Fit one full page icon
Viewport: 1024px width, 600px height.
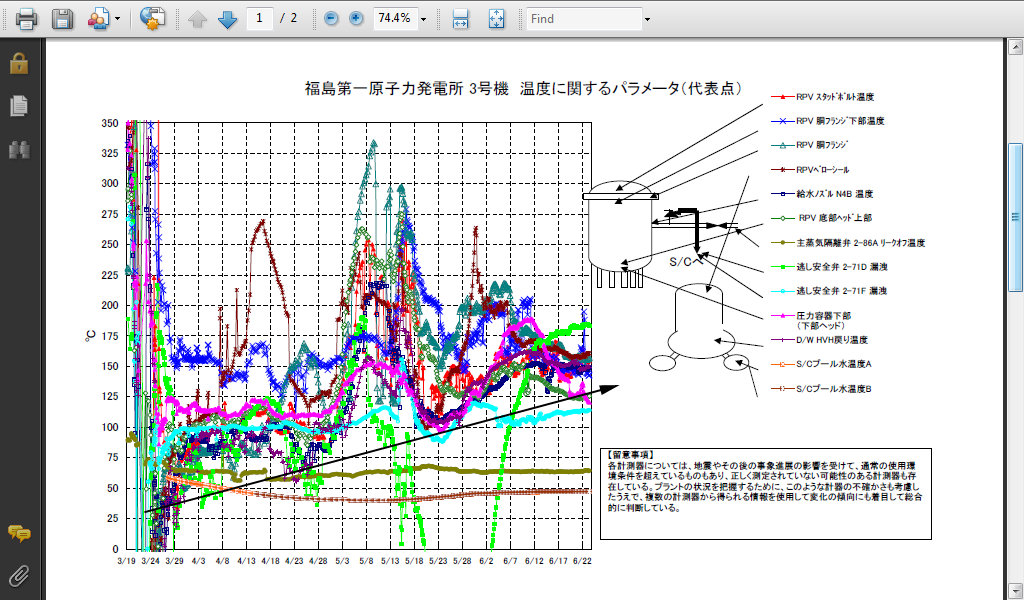(496, 19)
